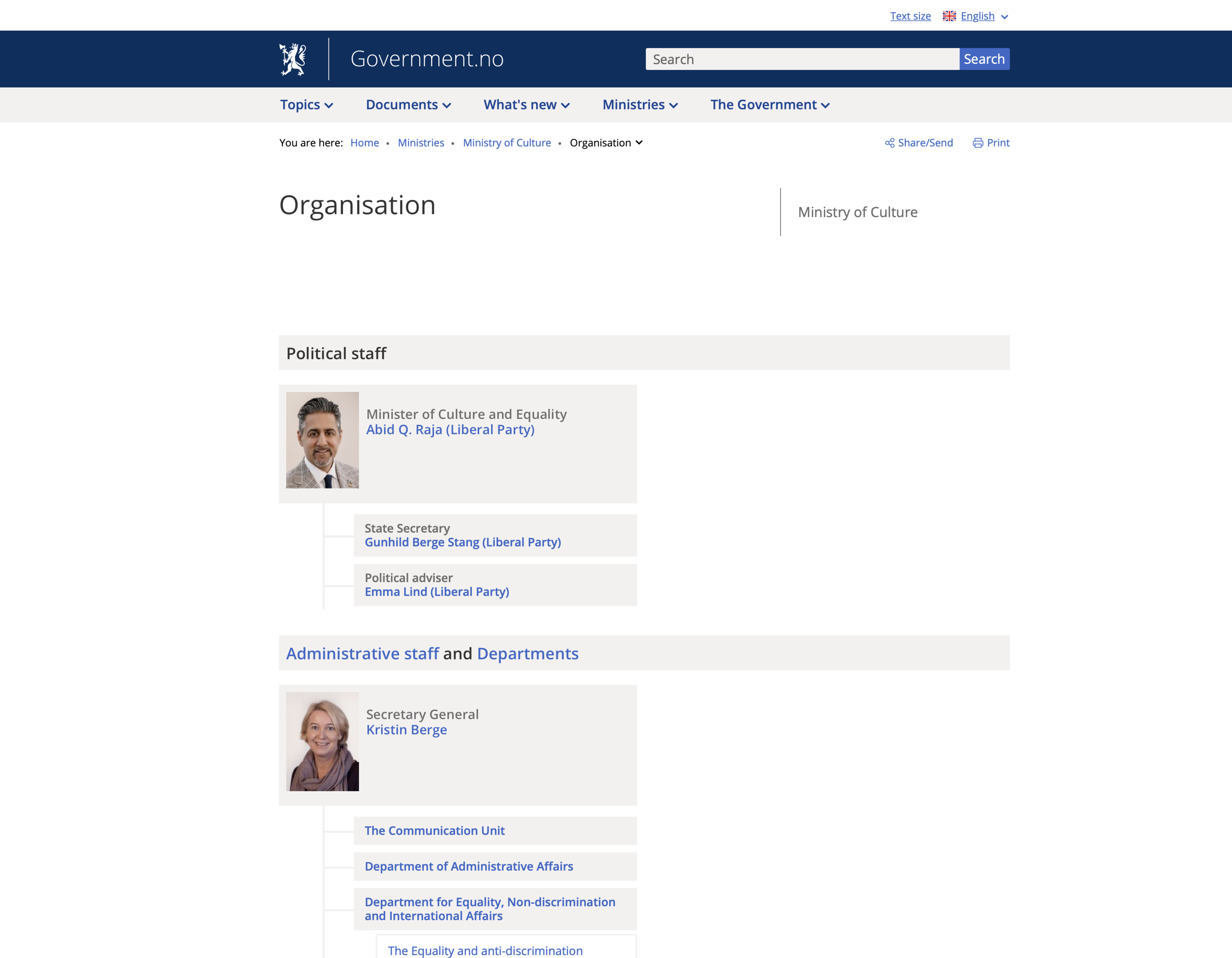Expand the Organisation breadcrumb dropdown
Viewport: 1232px width, 958px height.
(606, 143)
